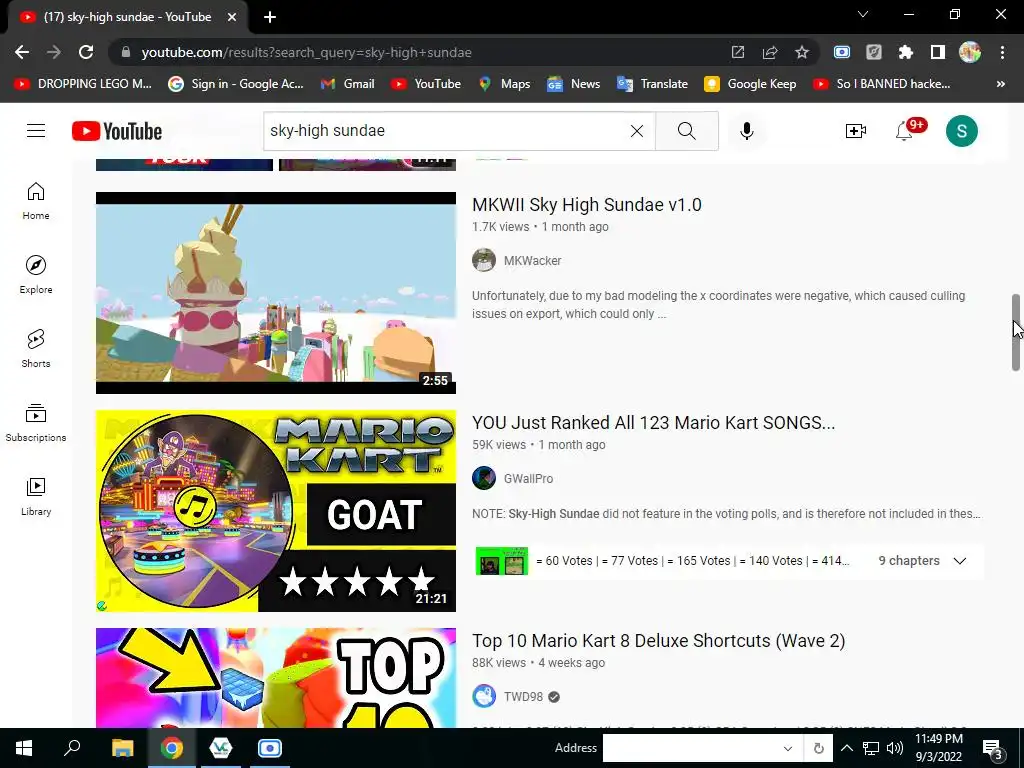Open the tab search dropdown arrow
The image size is (1024, 768).
click(863, 14)
